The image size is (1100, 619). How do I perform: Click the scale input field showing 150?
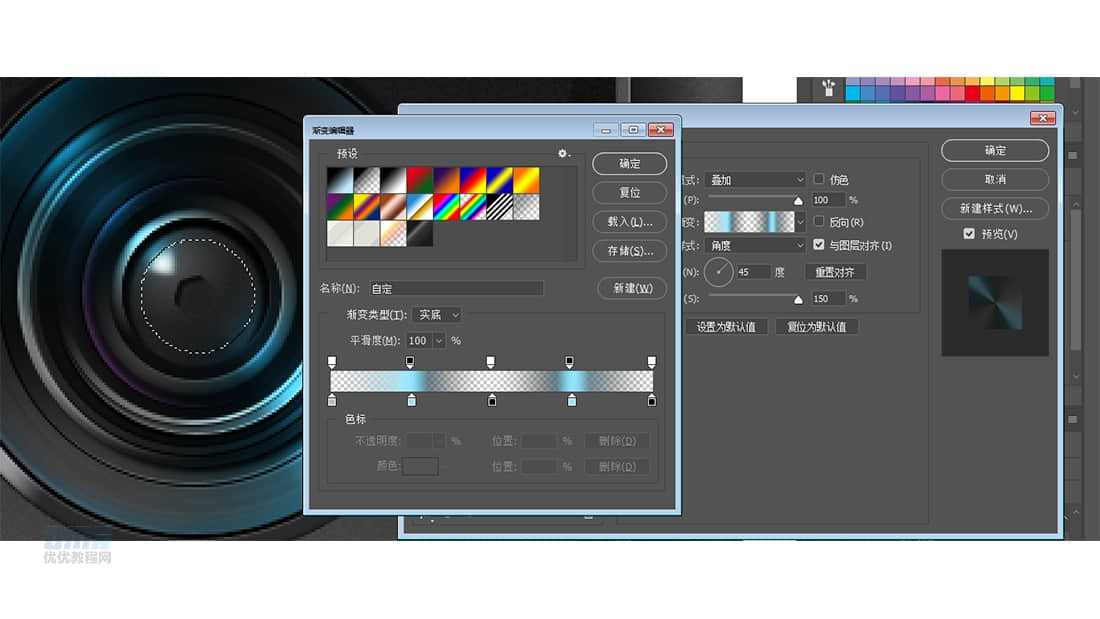coord(829,299)
